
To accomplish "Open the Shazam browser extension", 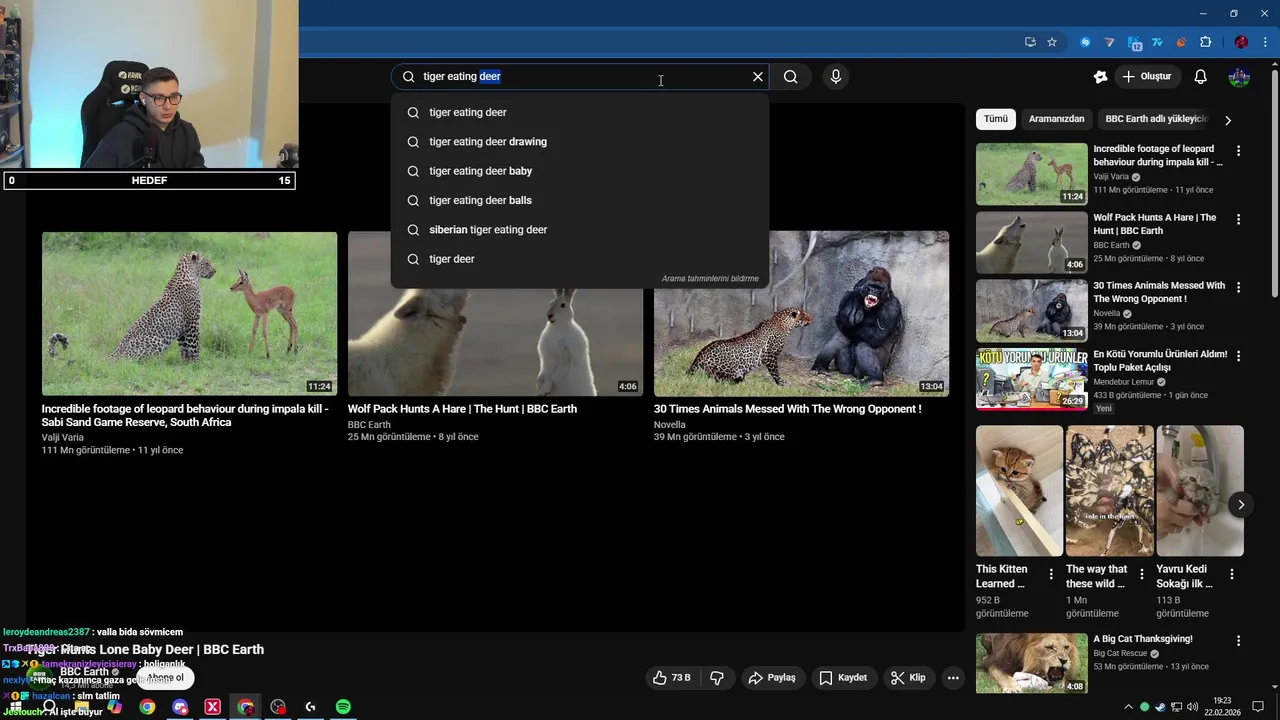I will 1085,42.
